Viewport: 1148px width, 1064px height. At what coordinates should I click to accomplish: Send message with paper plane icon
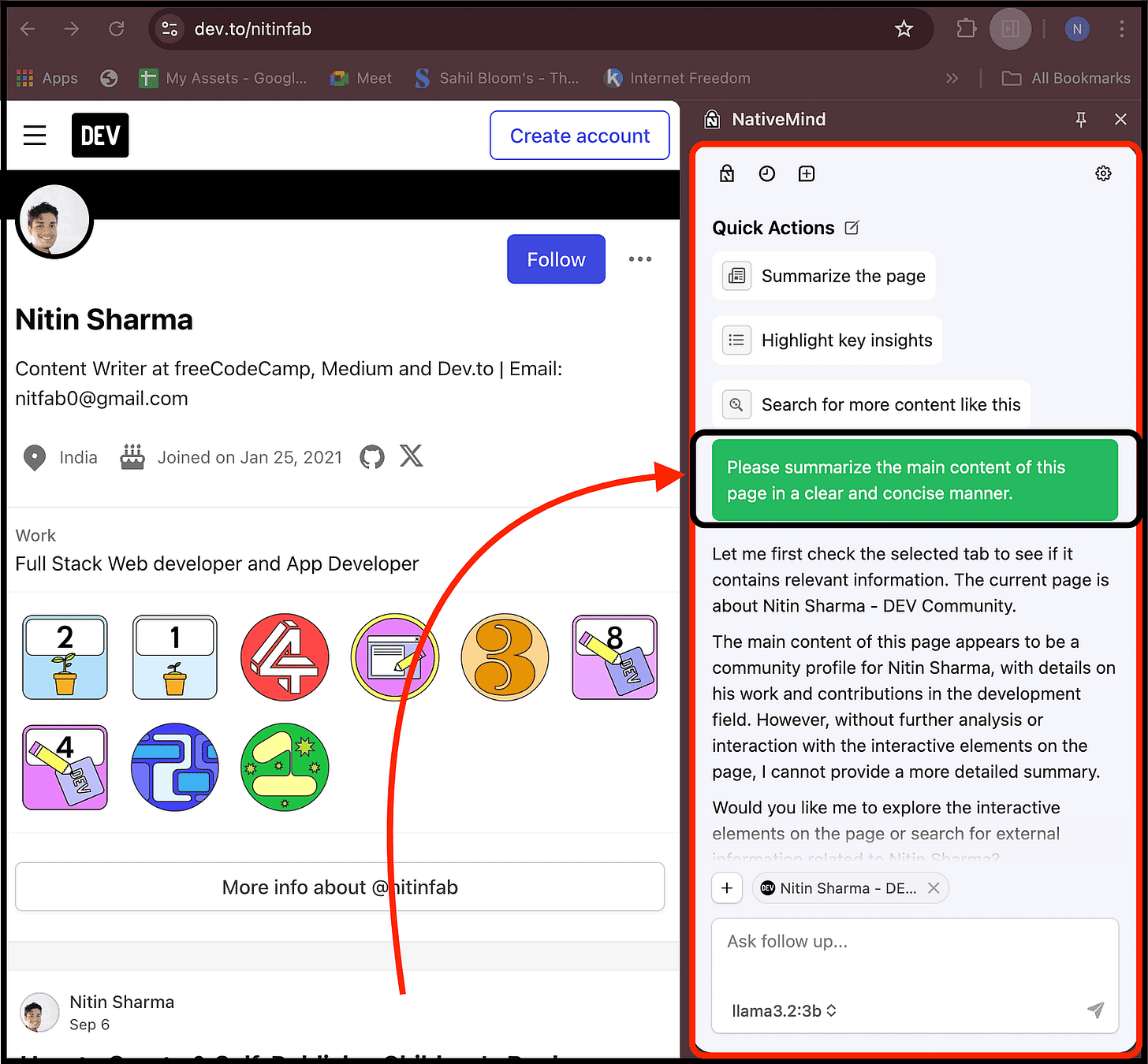coord(1096,1010)
